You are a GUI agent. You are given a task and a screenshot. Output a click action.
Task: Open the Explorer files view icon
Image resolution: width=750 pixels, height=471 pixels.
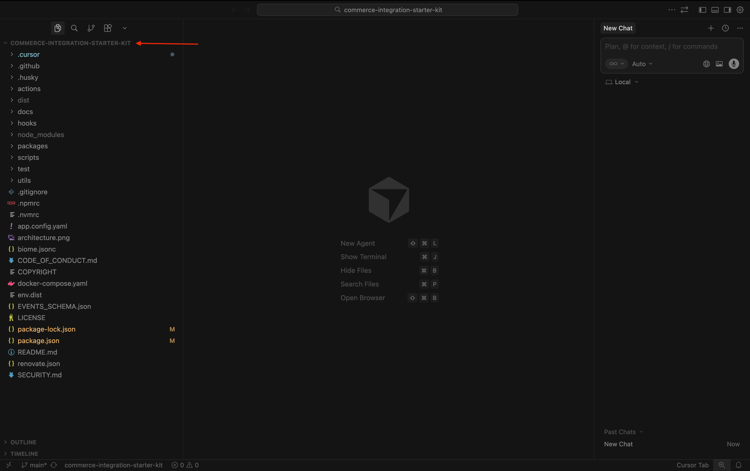coord(57,28)
